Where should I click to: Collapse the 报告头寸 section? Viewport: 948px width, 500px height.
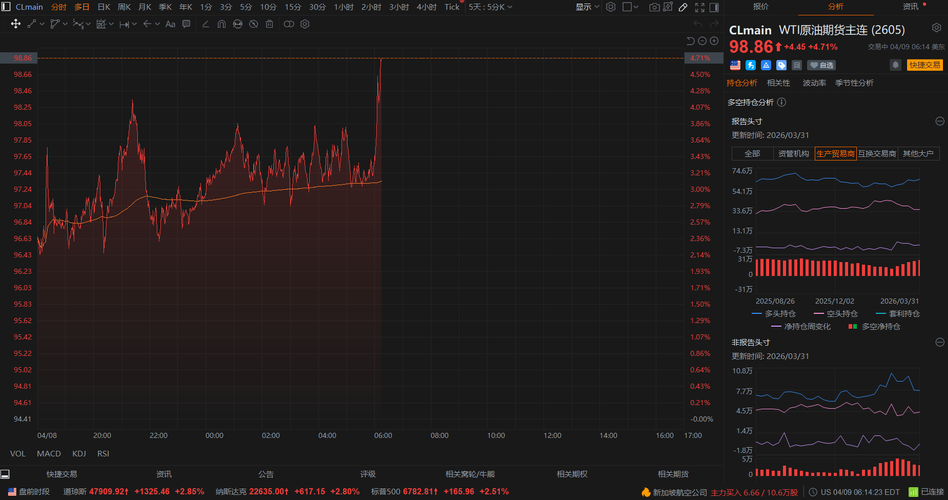coord(940,122)
